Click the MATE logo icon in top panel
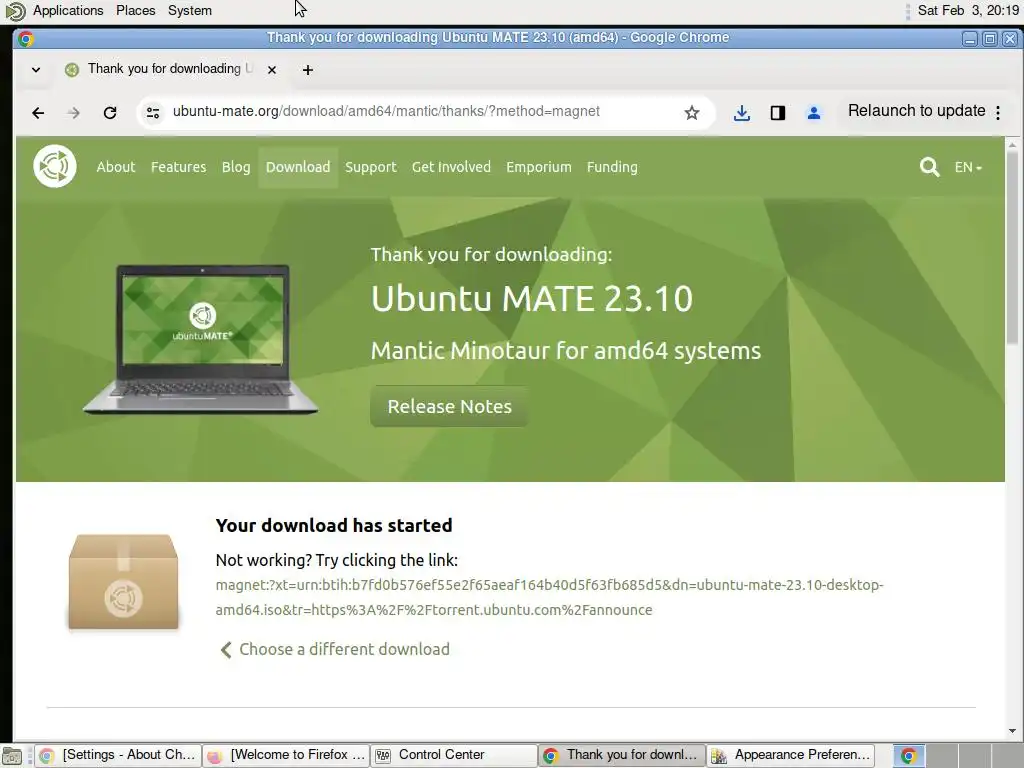This screenshot has width=1024, height=768. click(15, 10)
